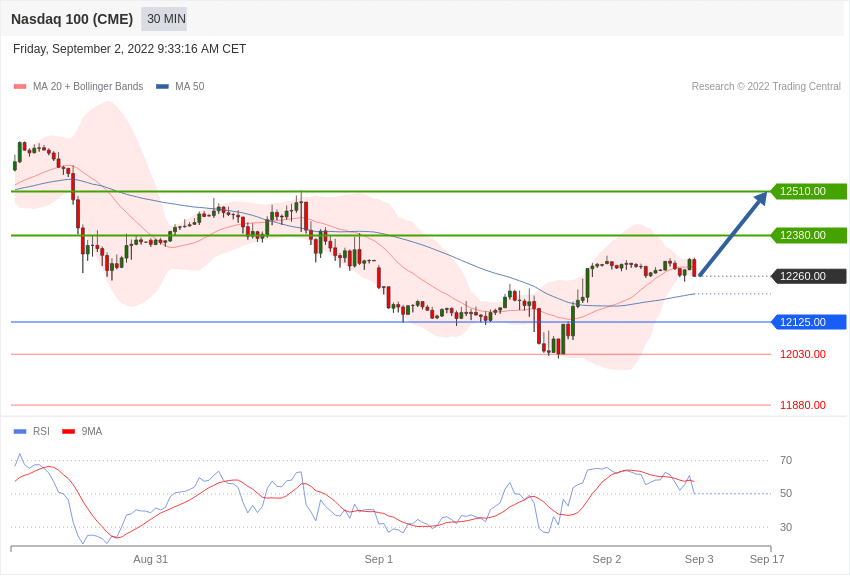Click the 12030.00 red support value
Viewport: 850px width, 576px height.
coord(803,354)
